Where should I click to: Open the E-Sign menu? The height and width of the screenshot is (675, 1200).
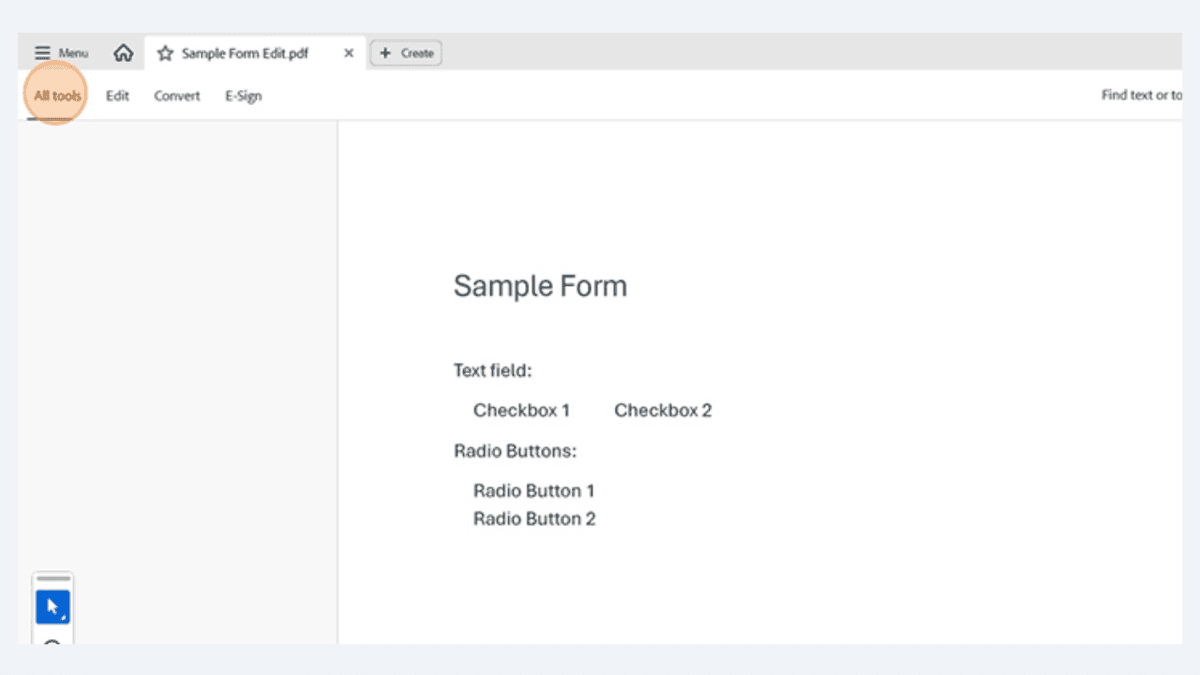(x=243, y=95)
